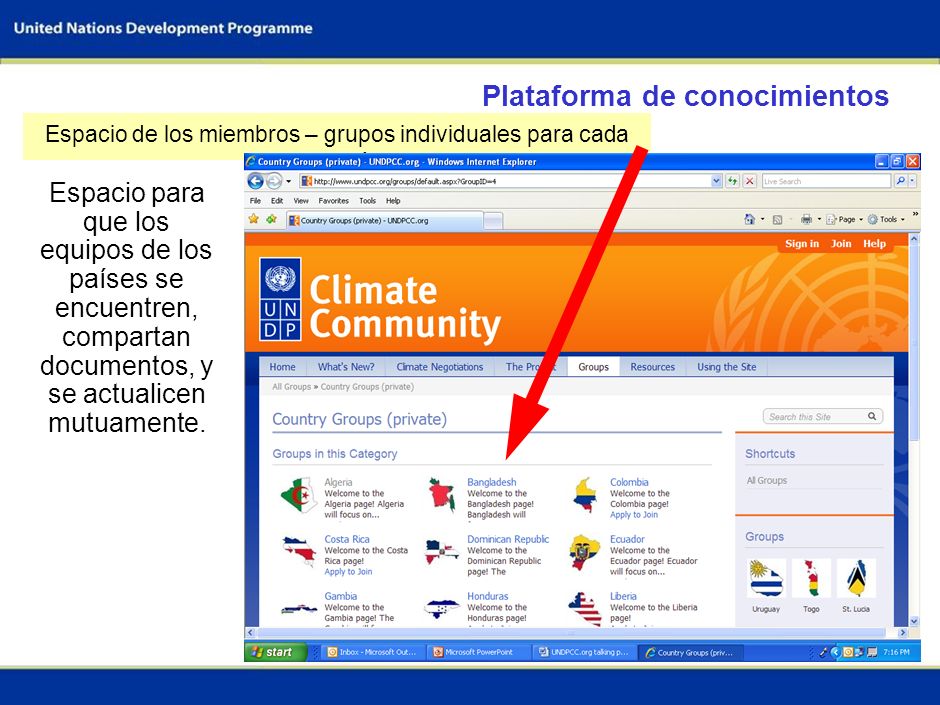
Task: Click the red Stop loading icon
Action: [749, 181]
